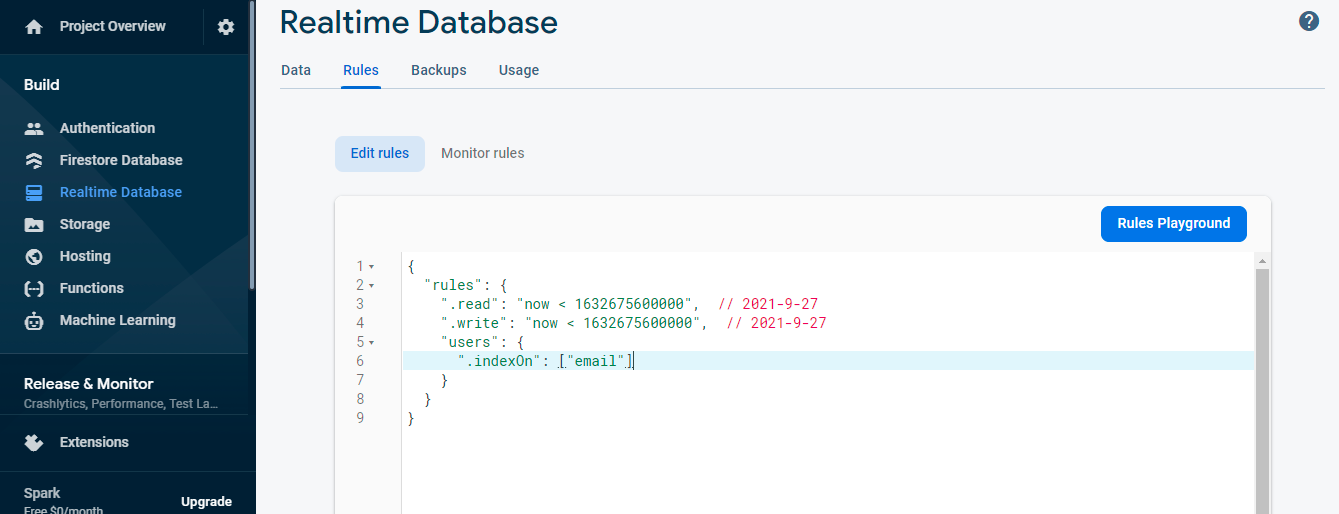Viewport: 1339px width, 514px height.
Task: Open the help question mark icon
Action: 1309,21
